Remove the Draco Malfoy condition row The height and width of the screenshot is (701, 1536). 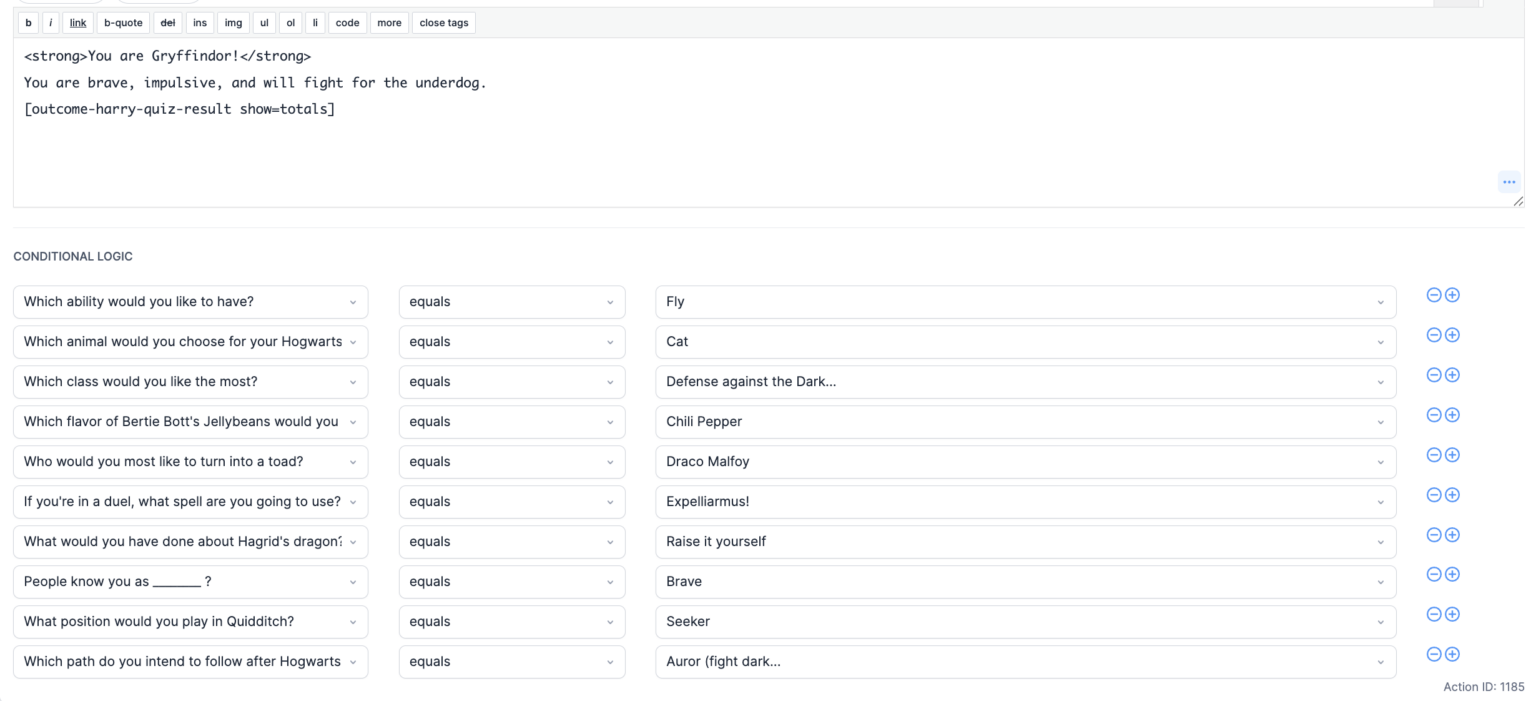[x=1433, y=455]
